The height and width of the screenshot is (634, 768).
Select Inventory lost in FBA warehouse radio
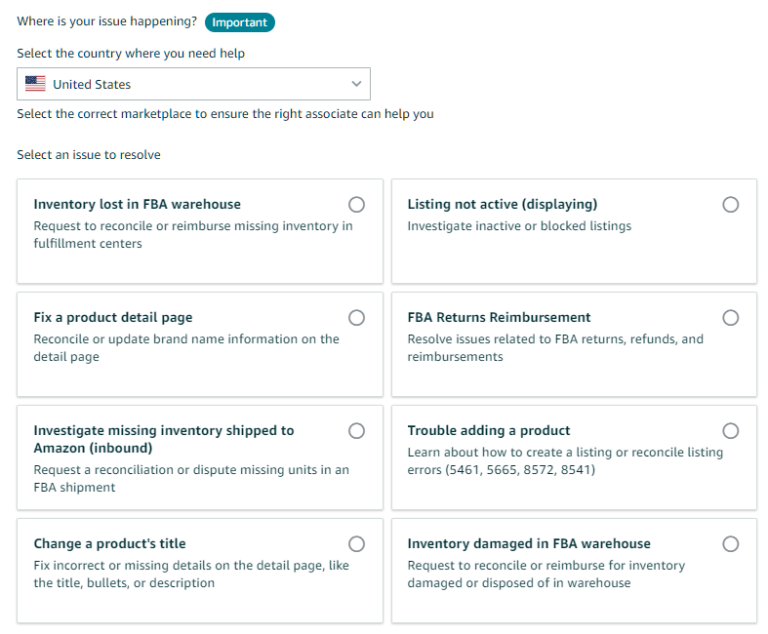(356, 204)
